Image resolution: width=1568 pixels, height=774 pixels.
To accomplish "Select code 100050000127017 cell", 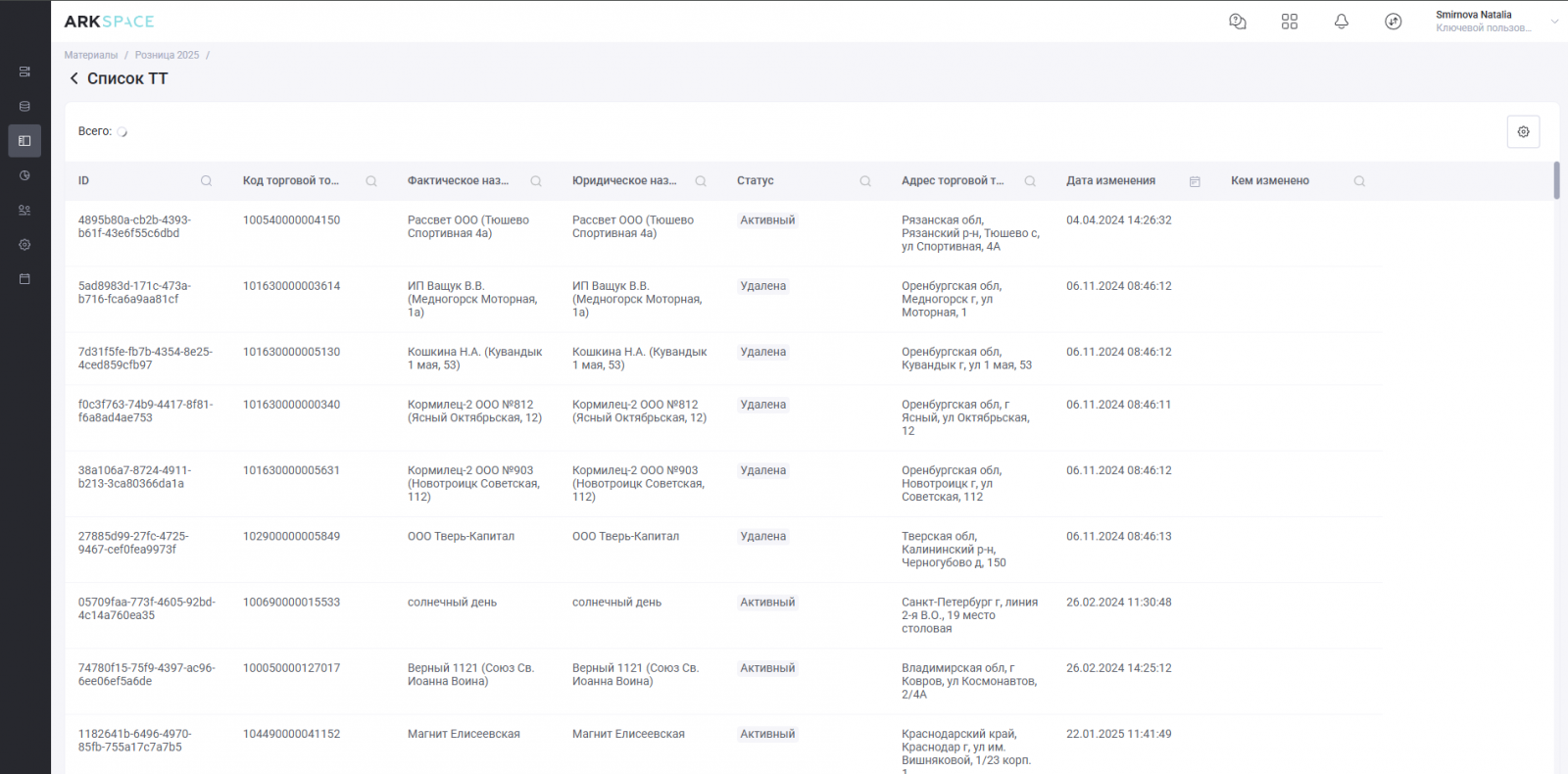I will tap(291, 668).
